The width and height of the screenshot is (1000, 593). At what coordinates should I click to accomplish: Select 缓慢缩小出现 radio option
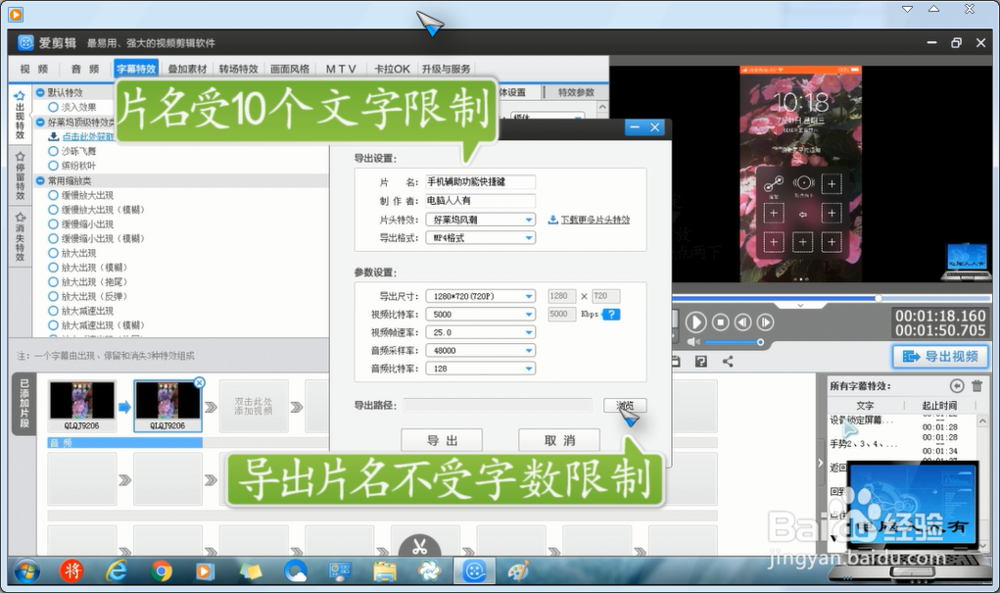point(54,224)
